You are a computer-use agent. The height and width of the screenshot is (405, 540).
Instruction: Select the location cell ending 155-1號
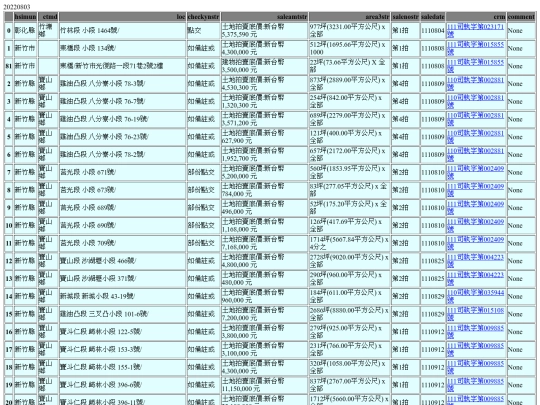tap(122, 367)
